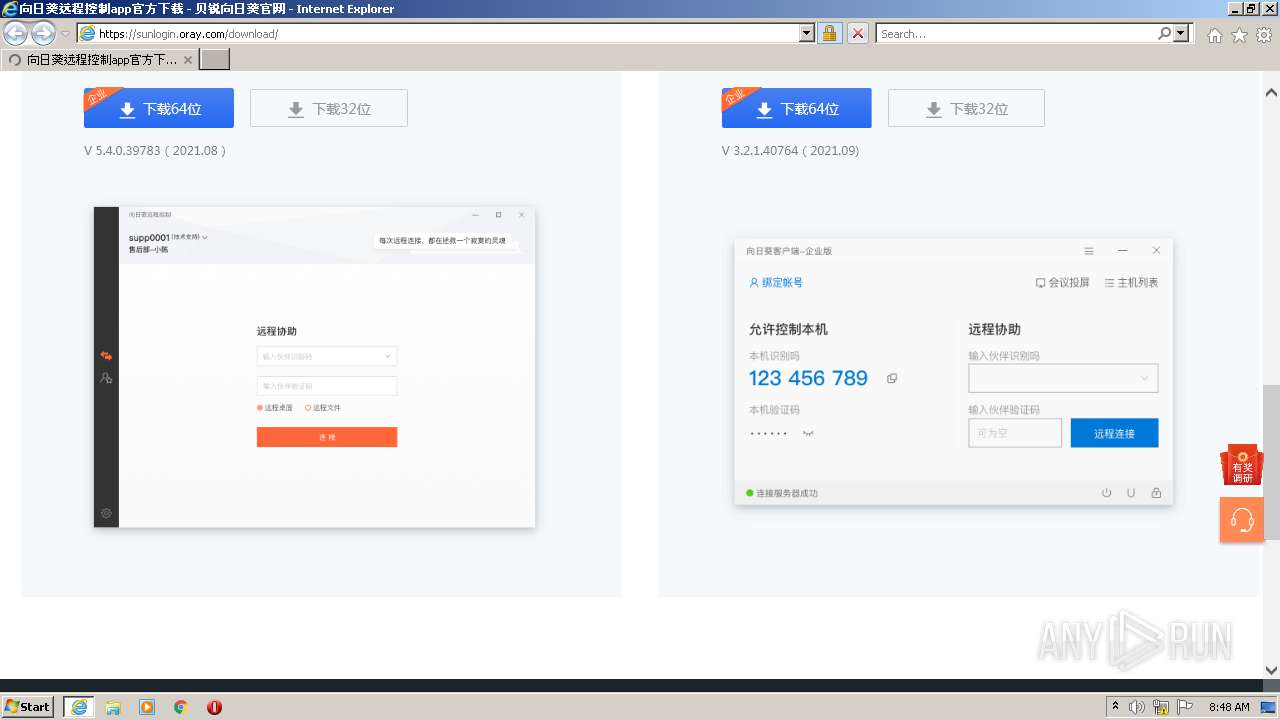Open the address bar dropdown arrow
The width and height of the screenshot is (1280, 720).
(807, 33)
